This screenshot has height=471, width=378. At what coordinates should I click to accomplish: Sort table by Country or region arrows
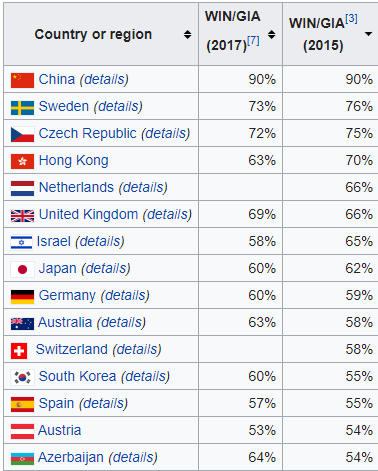[188, 34]
